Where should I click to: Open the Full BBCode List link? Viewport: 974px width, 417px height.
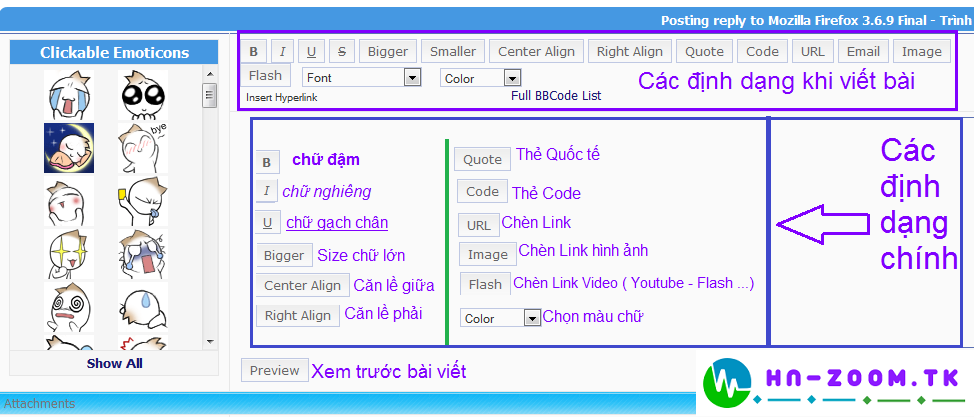[556, 96]
